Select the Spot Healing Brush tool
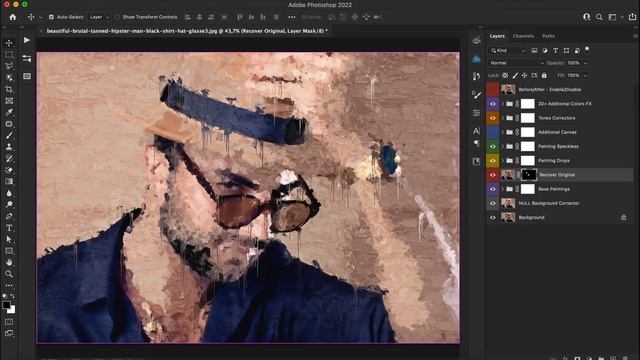Viewport: 640px width, 360px height. (x=9, y=124)
